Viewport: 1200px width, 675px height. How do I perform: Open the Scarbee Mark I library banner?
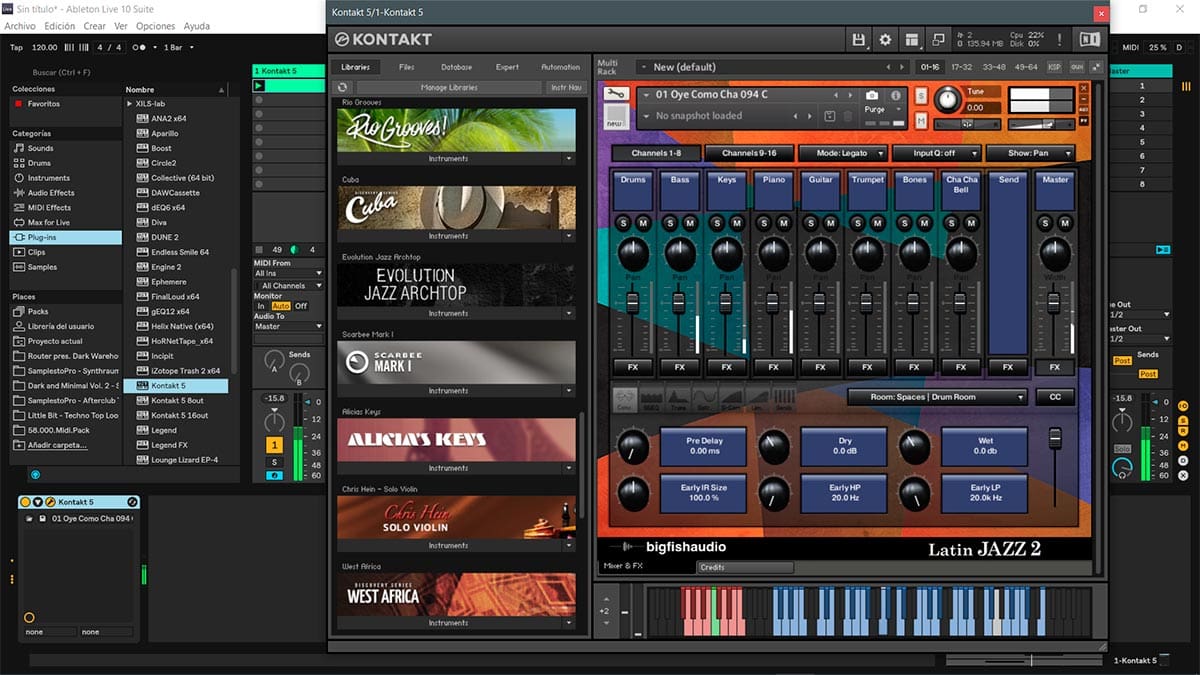click(x=456, y=362)
